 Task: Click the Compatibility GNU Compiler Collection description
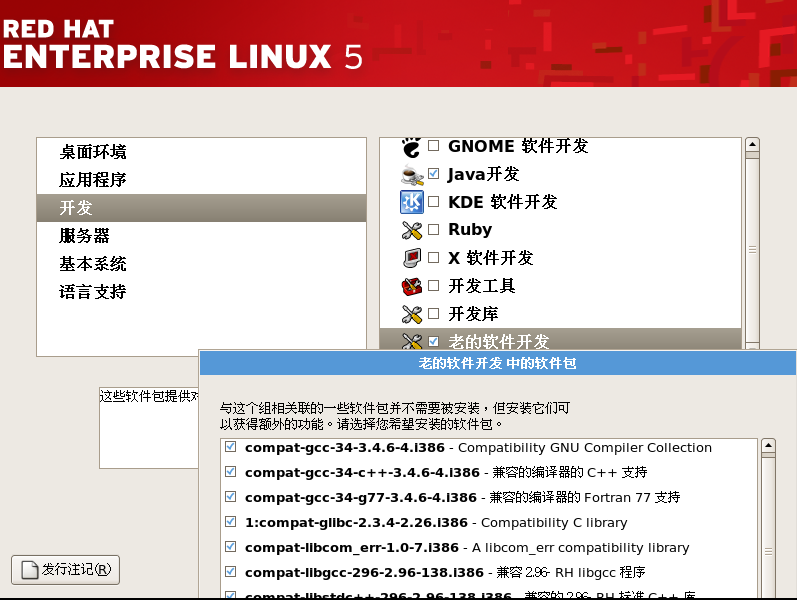click(585, 447)
